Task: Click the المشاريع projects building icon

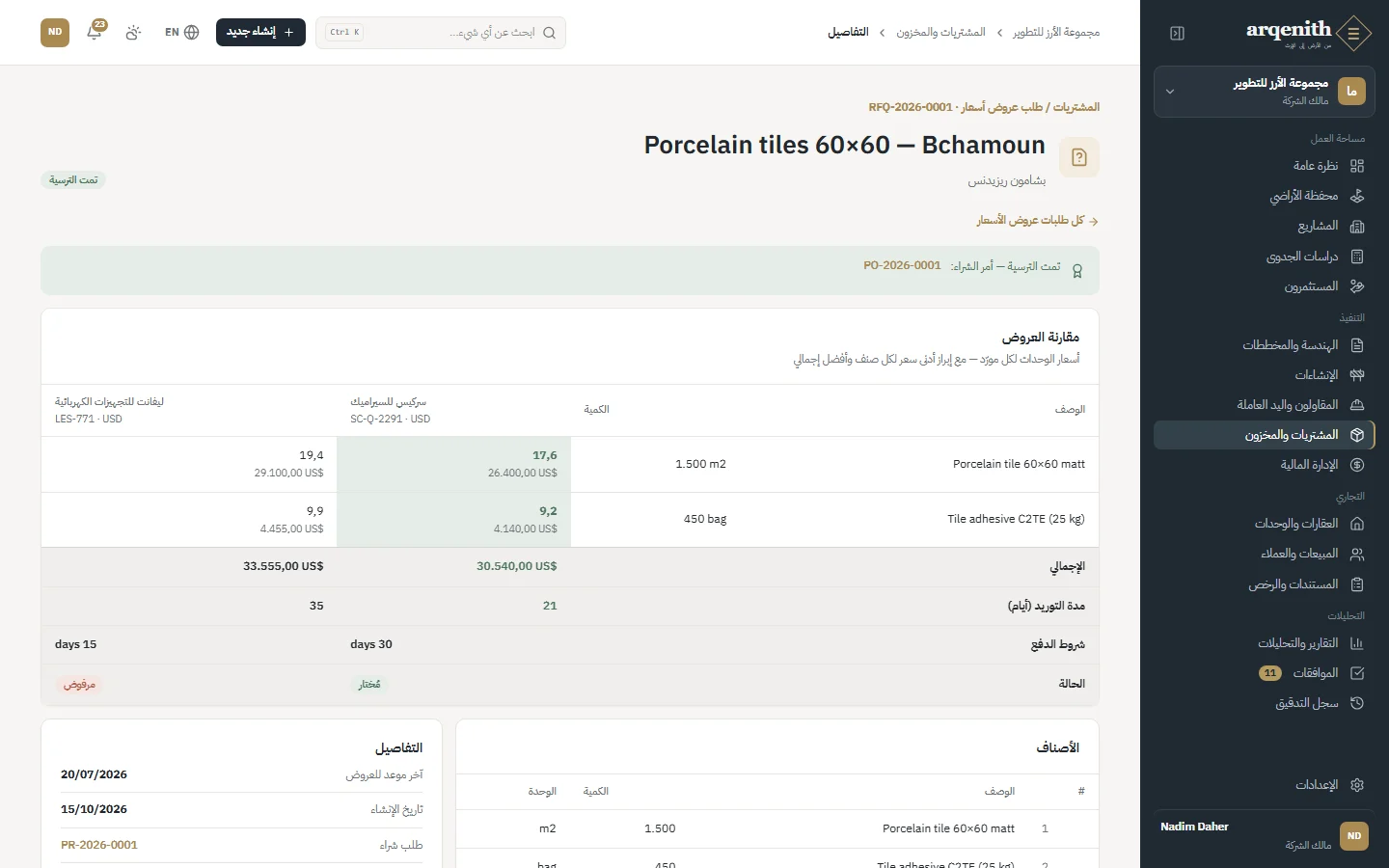Action: (x=1357, y=226)
